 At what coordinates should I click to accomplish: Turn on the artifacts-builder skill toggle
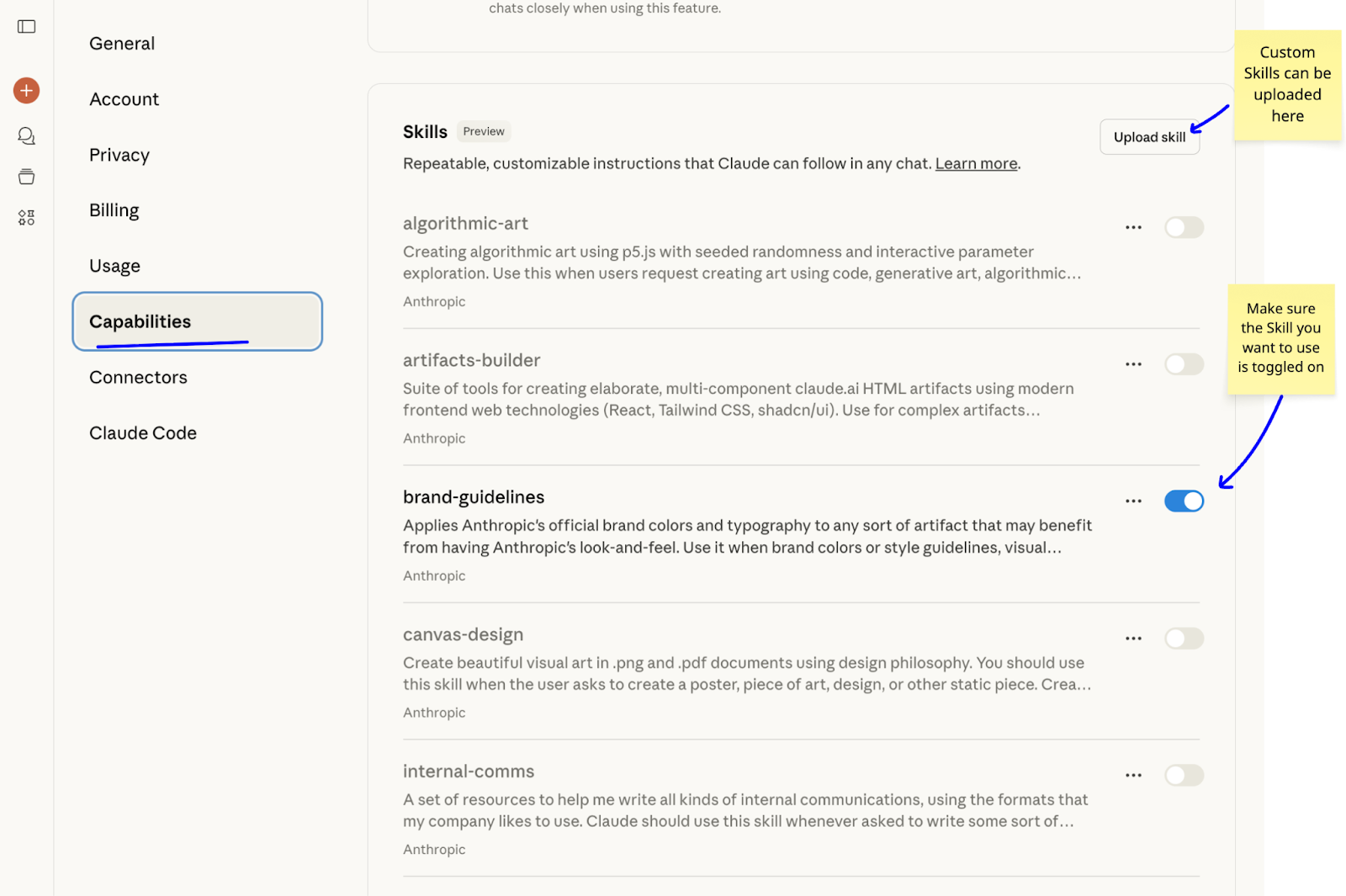pos(1184,364)
